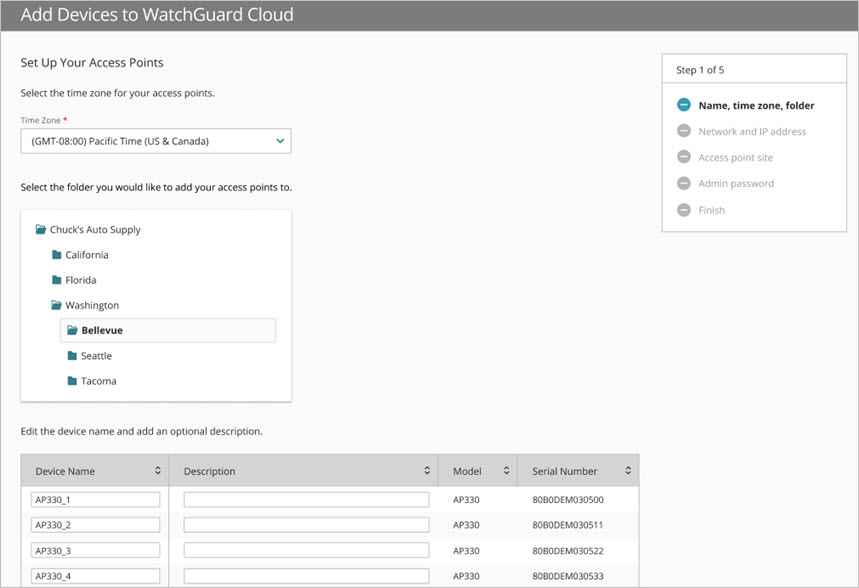859x588 pixels.
Task: Click inside the AP330_1 device name field
Action: [95, 498]
